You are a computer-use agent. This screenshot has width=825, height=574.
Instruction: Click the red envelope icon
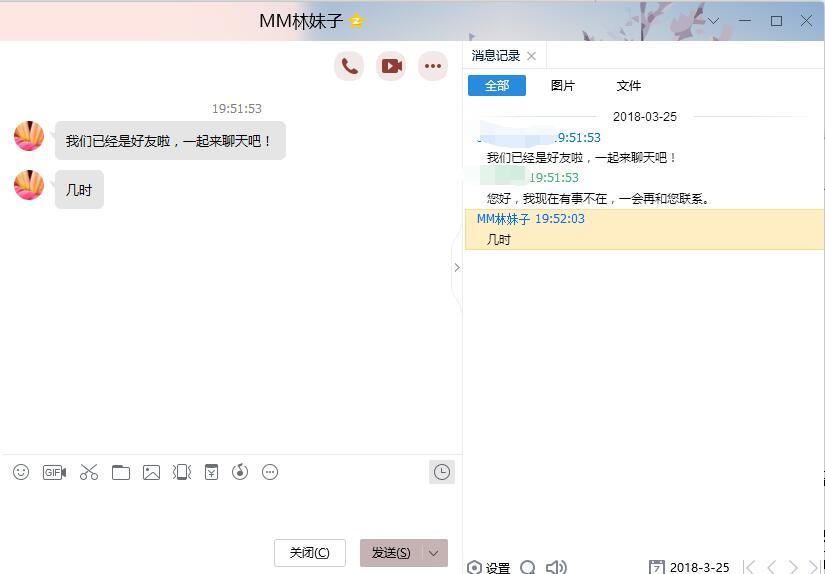211,472
